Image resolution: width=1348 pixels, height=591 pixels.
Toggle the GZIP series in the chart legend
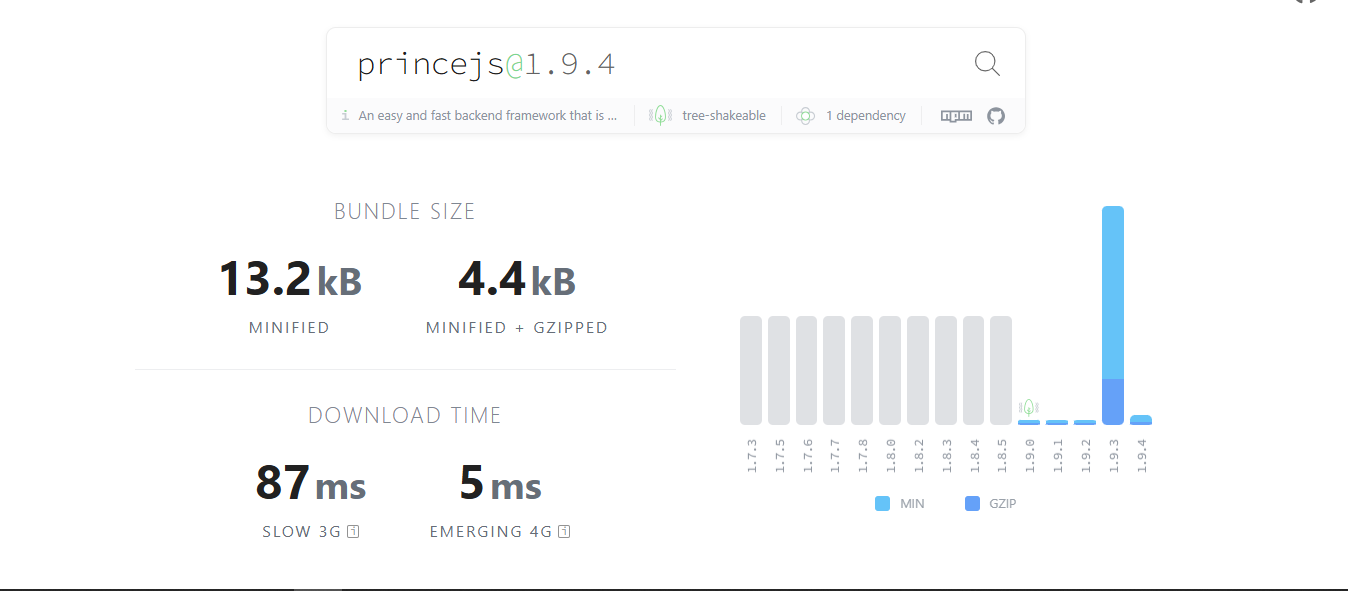click(x=990, y=503)
